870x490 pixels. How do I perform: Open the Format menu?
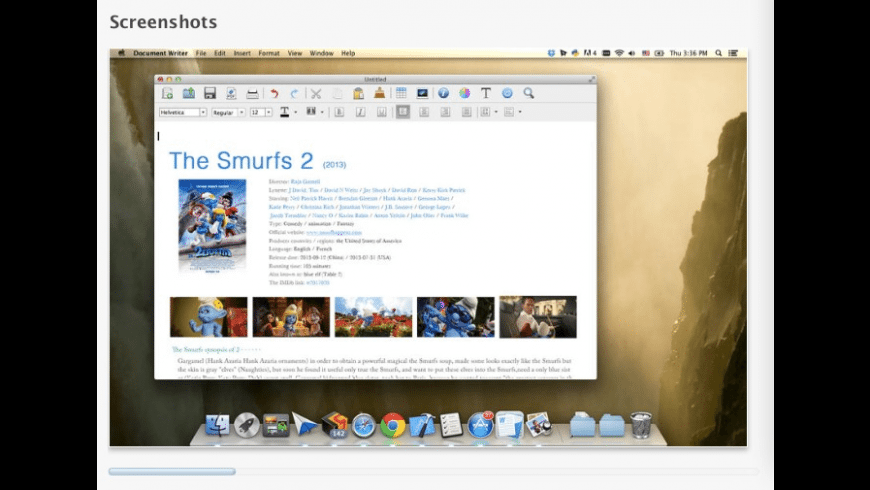(x=269, y=53)
